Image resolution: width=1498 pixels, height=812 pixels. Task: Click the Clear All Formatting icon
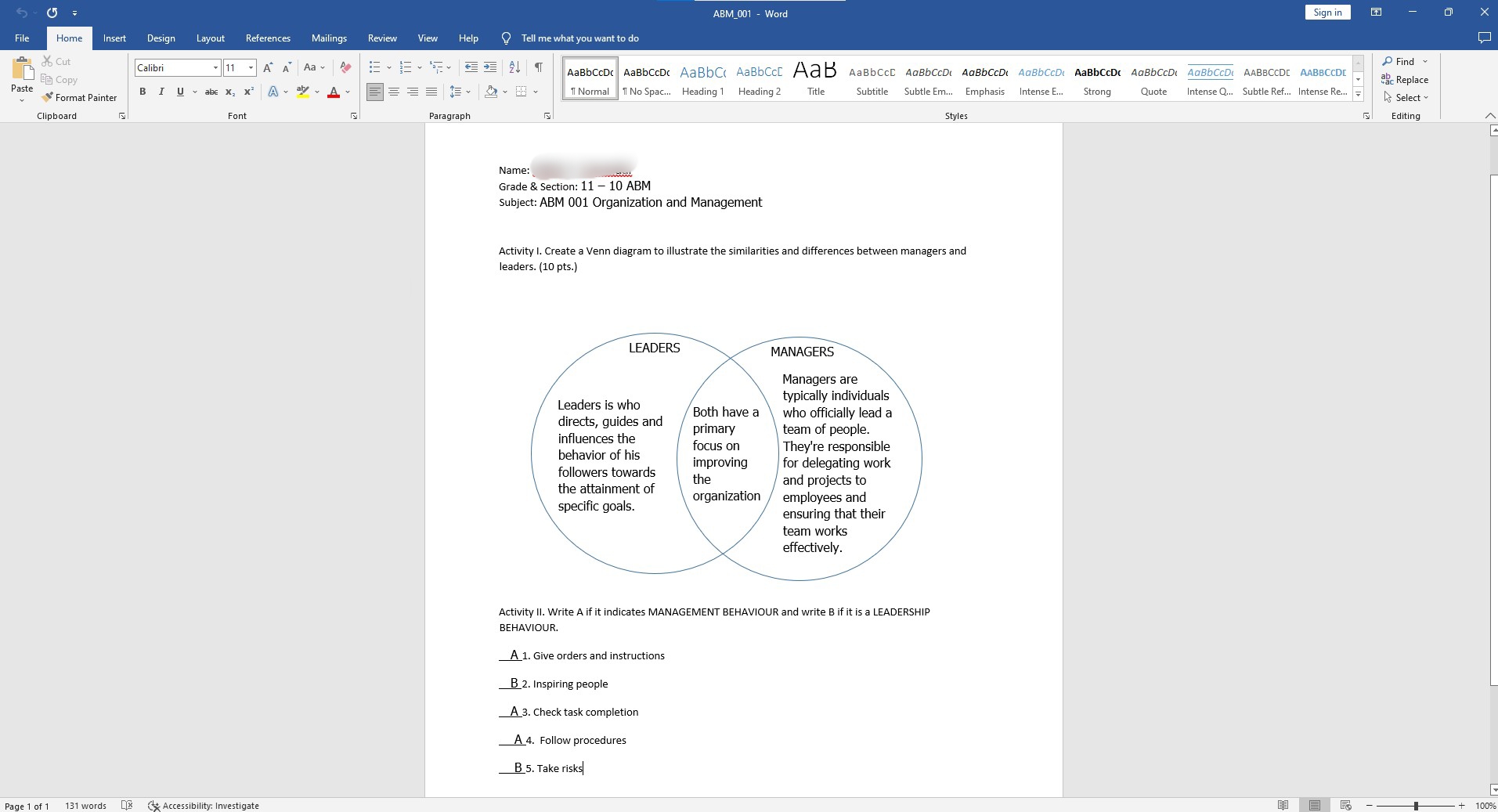345,67
